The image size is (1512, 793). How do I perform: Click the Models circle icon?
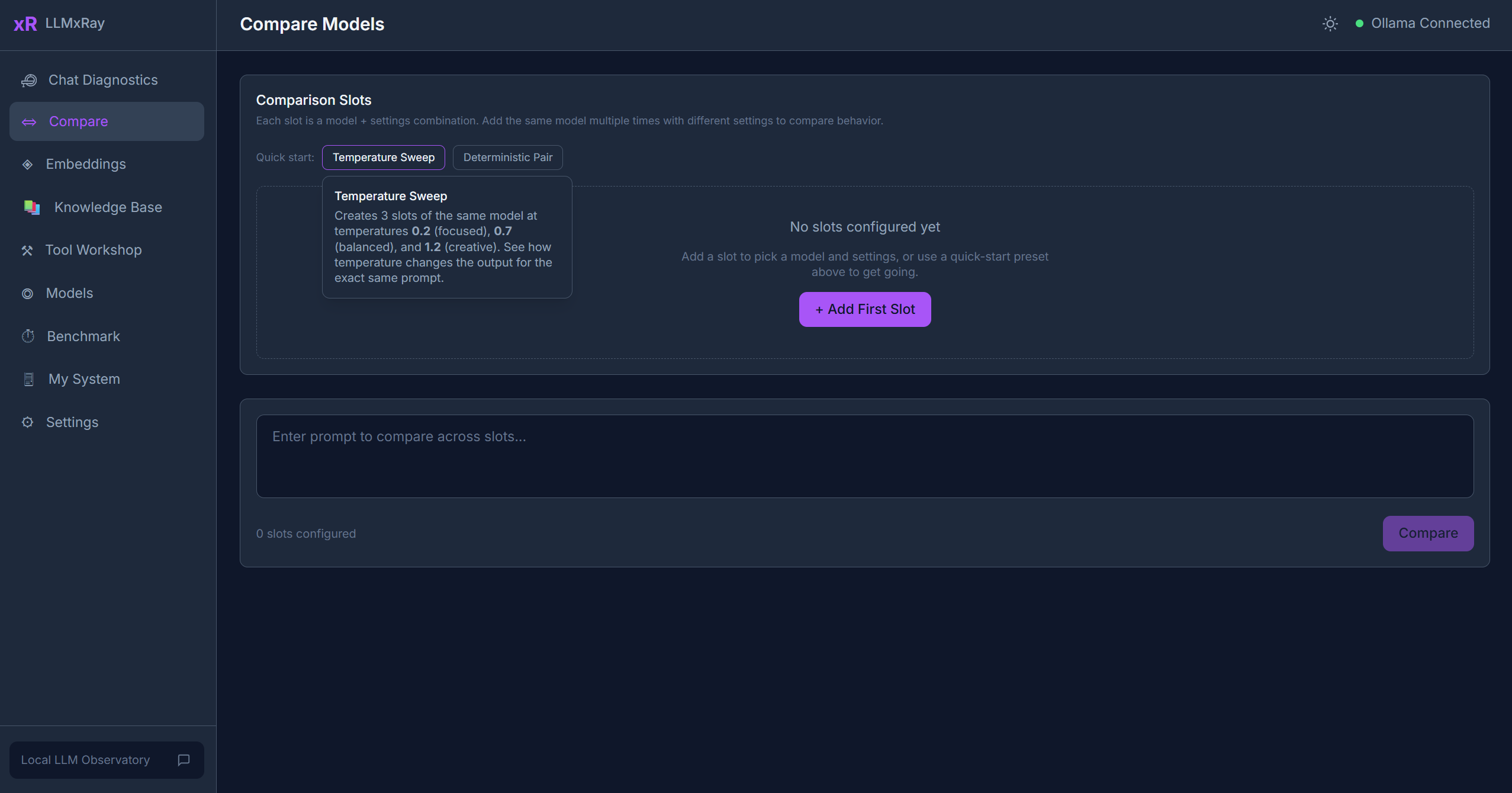pos(28,294)
